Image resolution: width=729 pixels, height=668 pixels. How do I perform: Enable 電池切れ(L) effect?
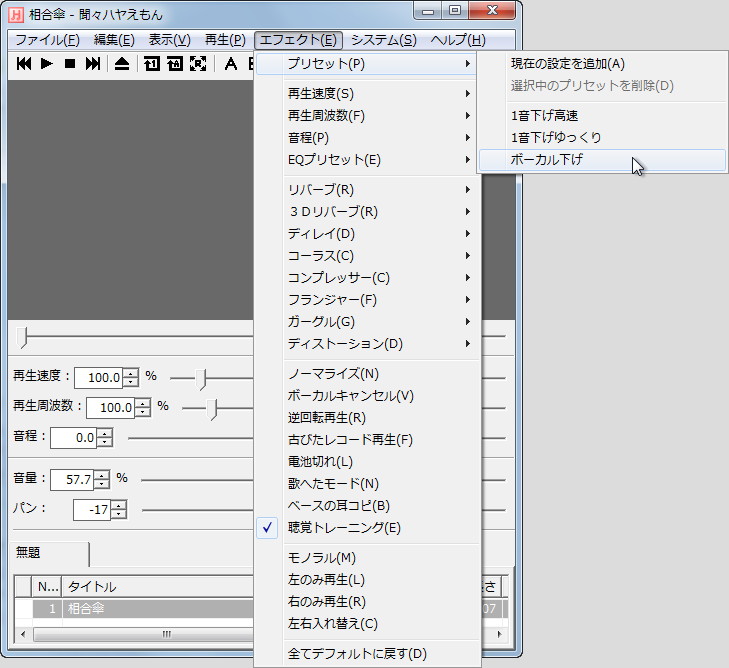pyautogui.click(x=368, y=462)
